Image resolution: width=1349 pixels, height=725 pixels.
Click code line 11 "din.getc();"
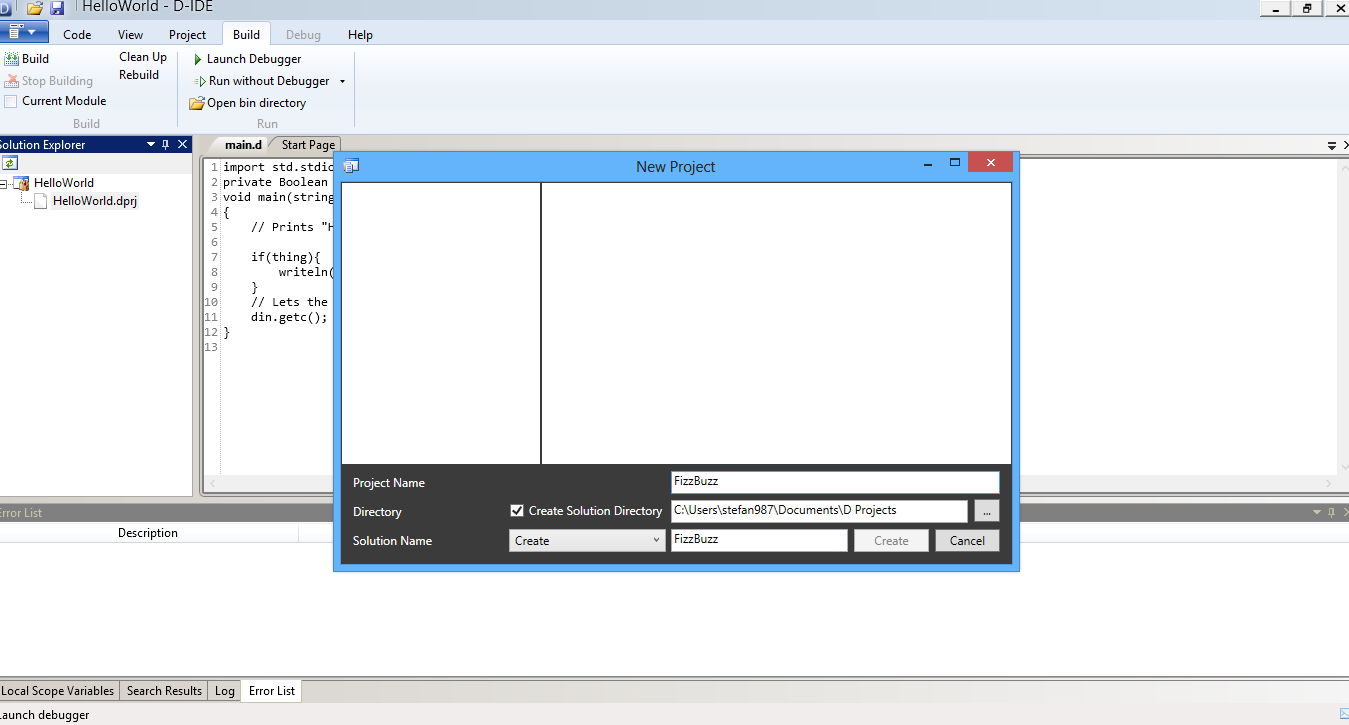[289, 317]
